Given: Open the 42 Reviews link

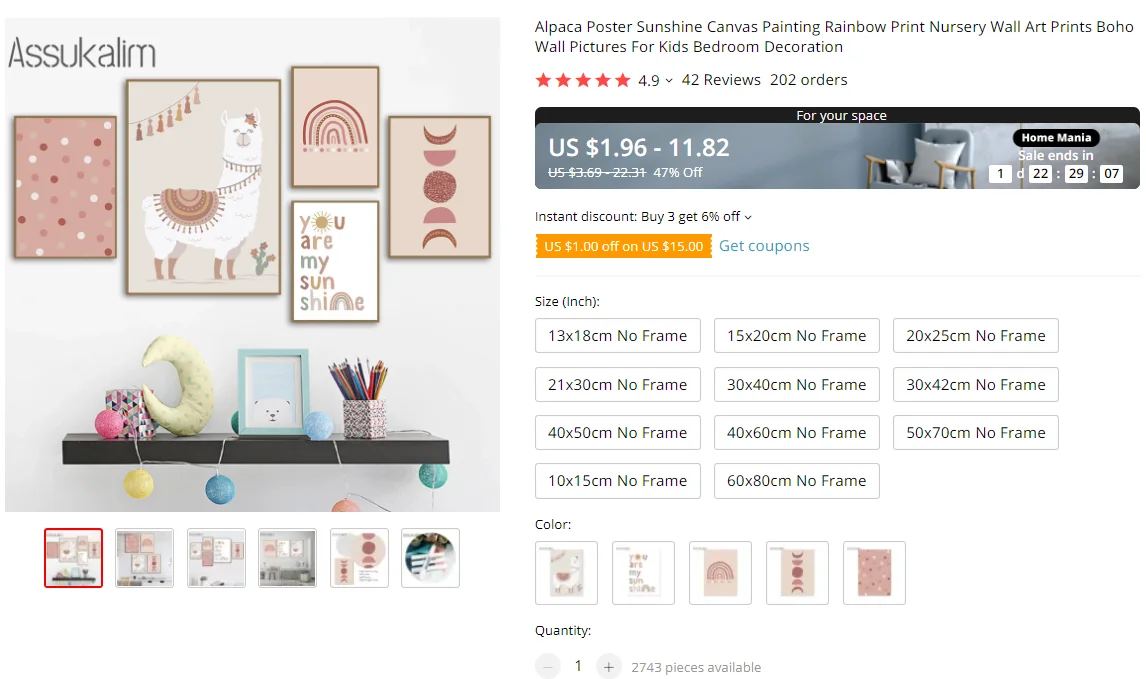Looking at the screenshot, I should (721, 80).
